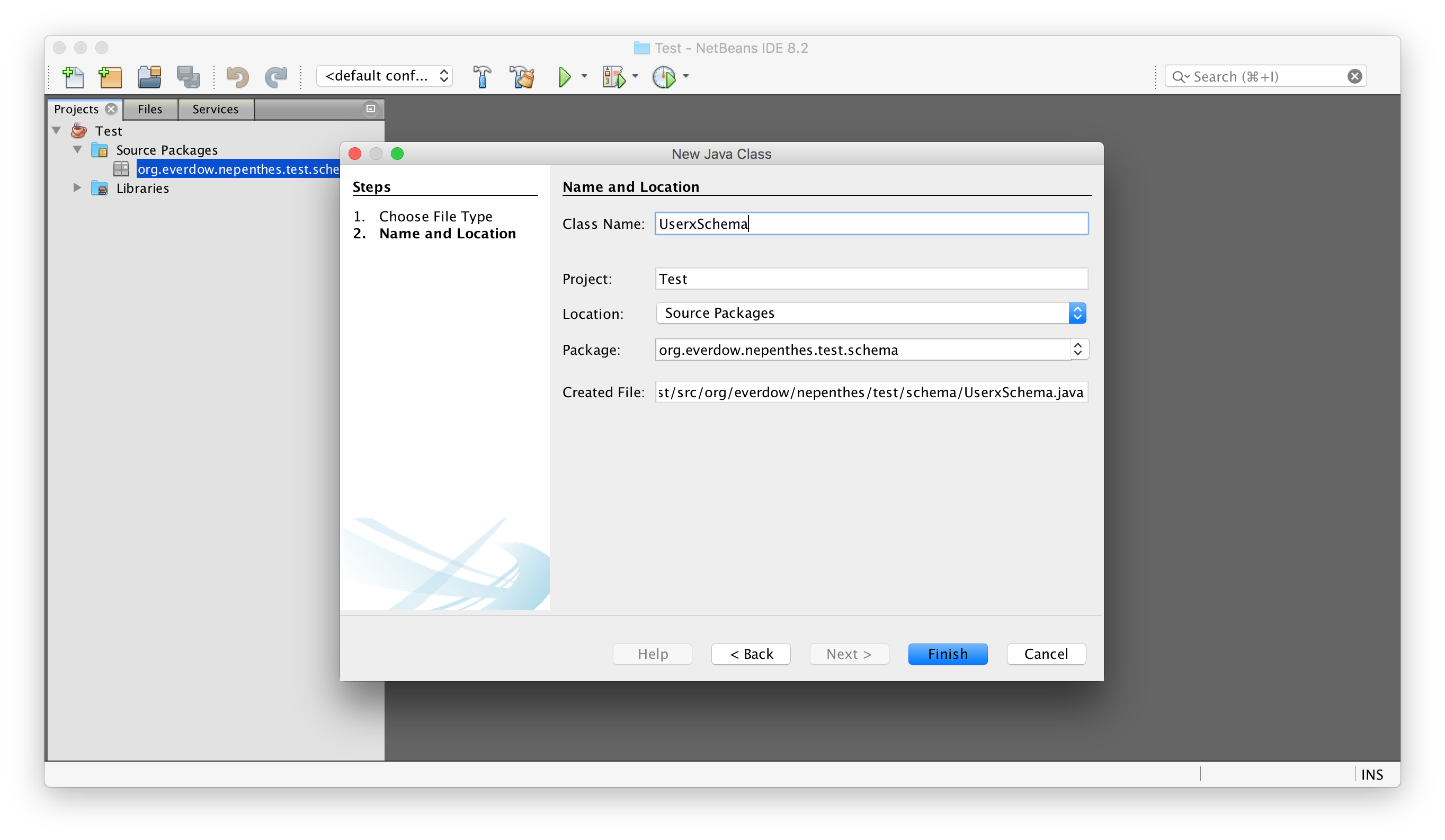1445x840 pixels.
Task: Expand the Libraries tree node
Action: pos(77,187)
